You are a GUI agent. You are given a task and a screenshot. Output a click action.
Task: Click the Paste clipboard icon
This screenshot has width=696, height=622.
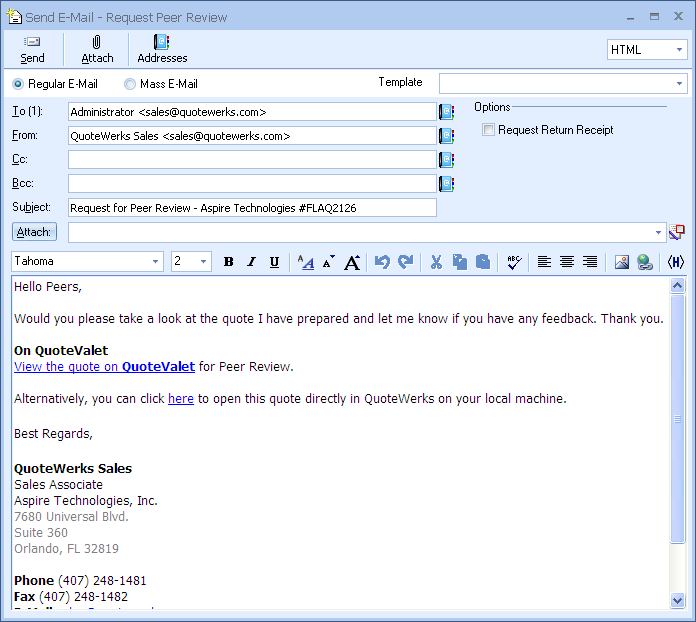click(482, 262)
